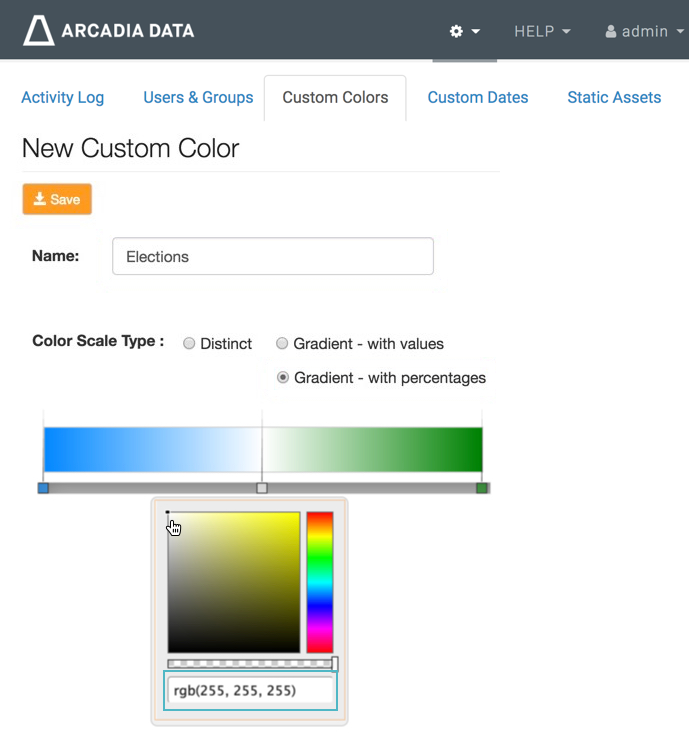Open the Static Assets tab
Screen dimensions: 689x733
coord(614,97)
